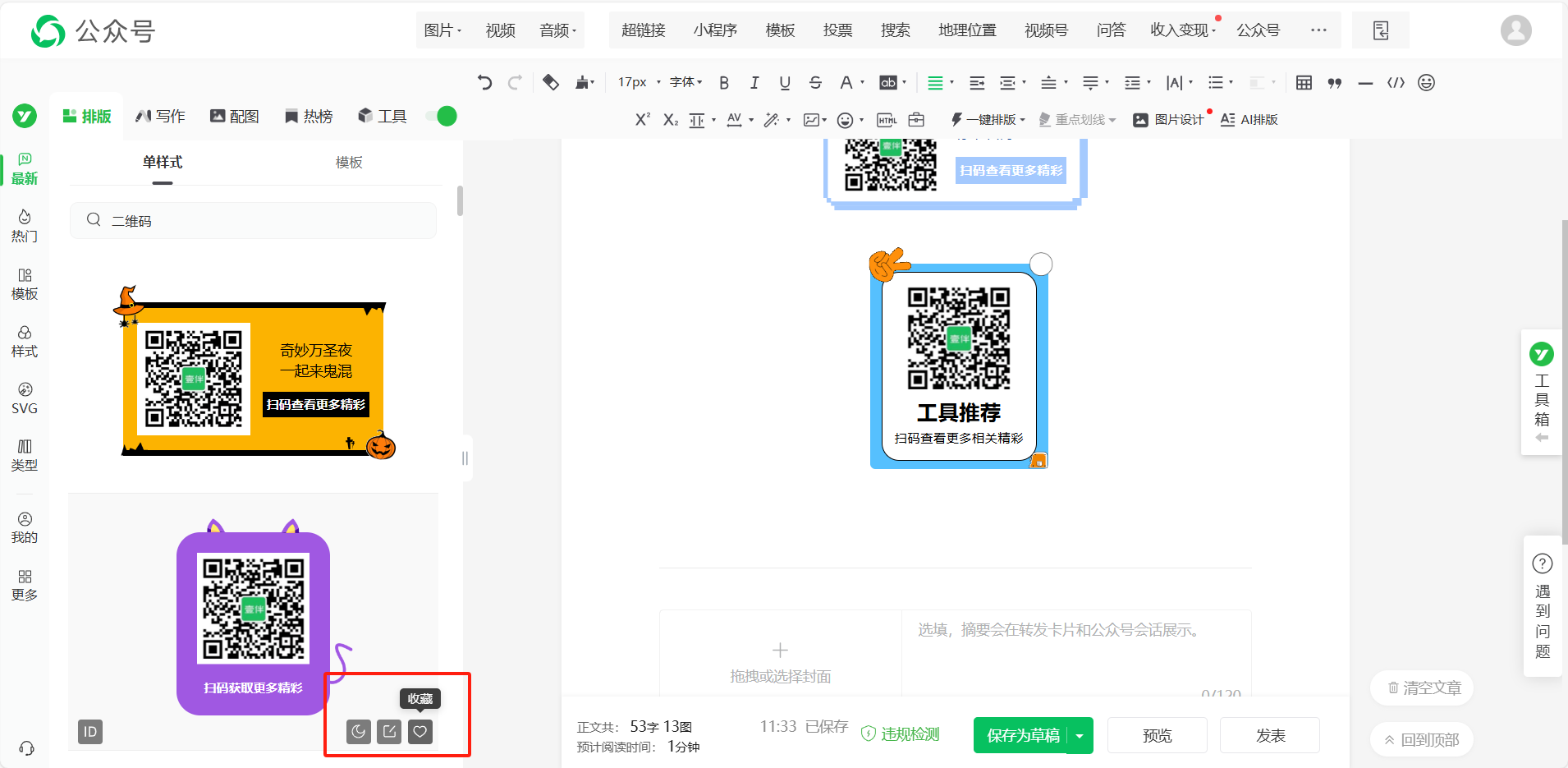Image resolution: width=1568 pixels, height=768 pixels.
Task: Open the 字体 font family dropdown
Action: pos(685,82)
